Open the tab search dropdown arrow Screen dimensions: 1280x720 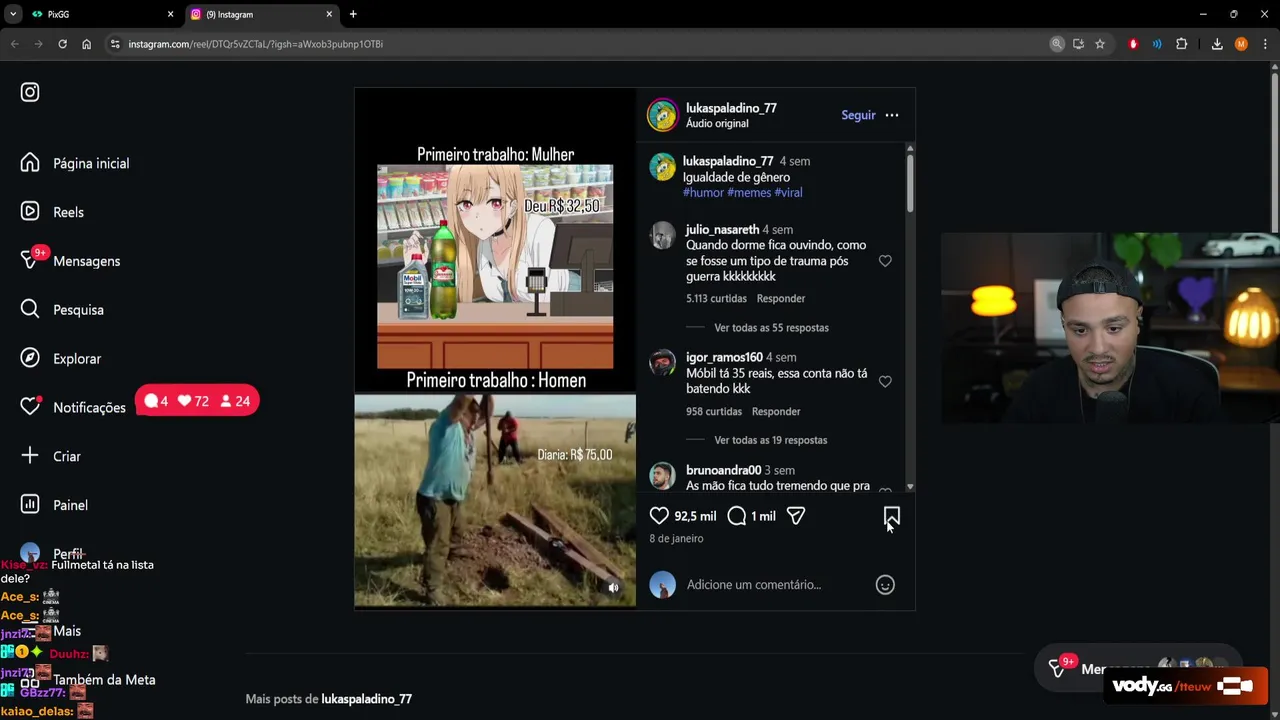pyautogui.click(x=12, y=14)
